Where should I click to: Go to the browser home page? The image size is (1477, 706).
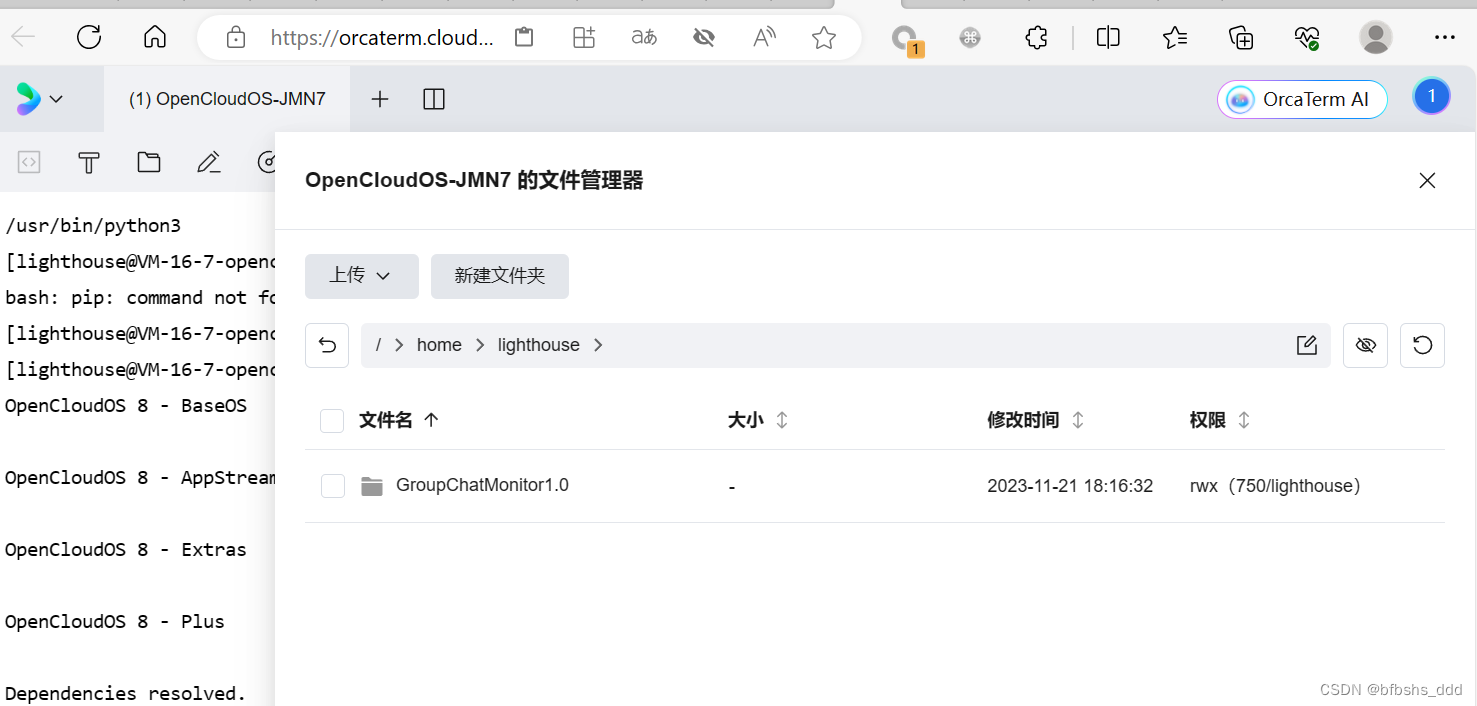click(x=155, y=38)
